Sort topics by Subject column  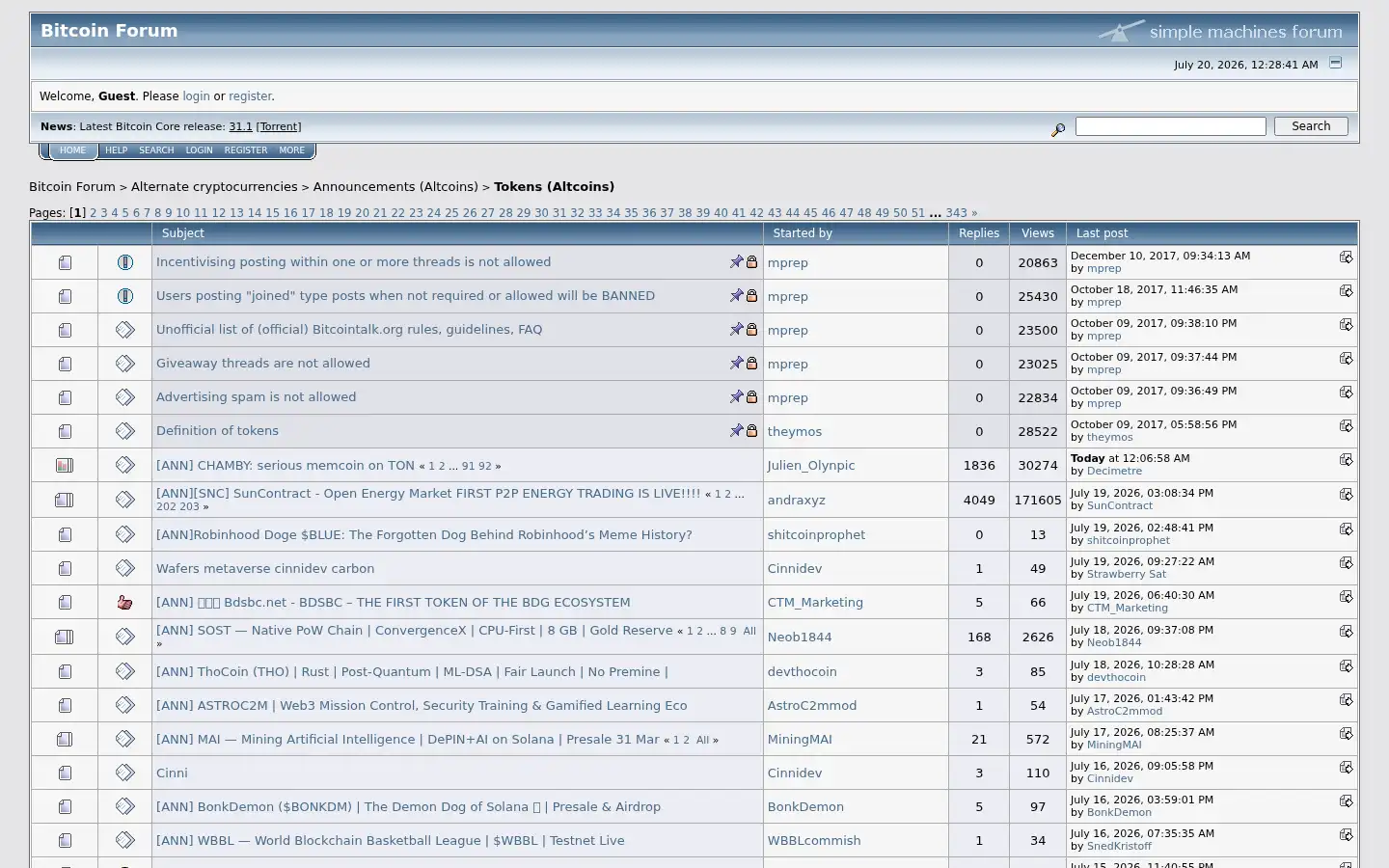coord(183,233)
